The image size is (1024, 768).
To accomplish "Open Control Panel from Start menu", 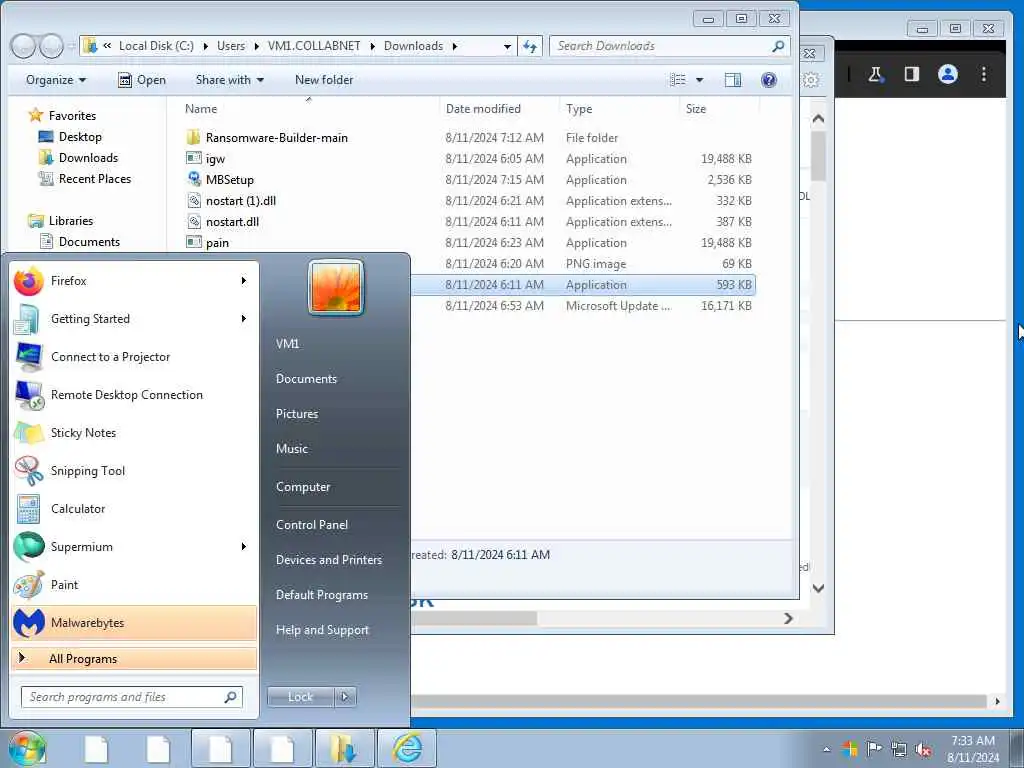I will click(312, 525).
